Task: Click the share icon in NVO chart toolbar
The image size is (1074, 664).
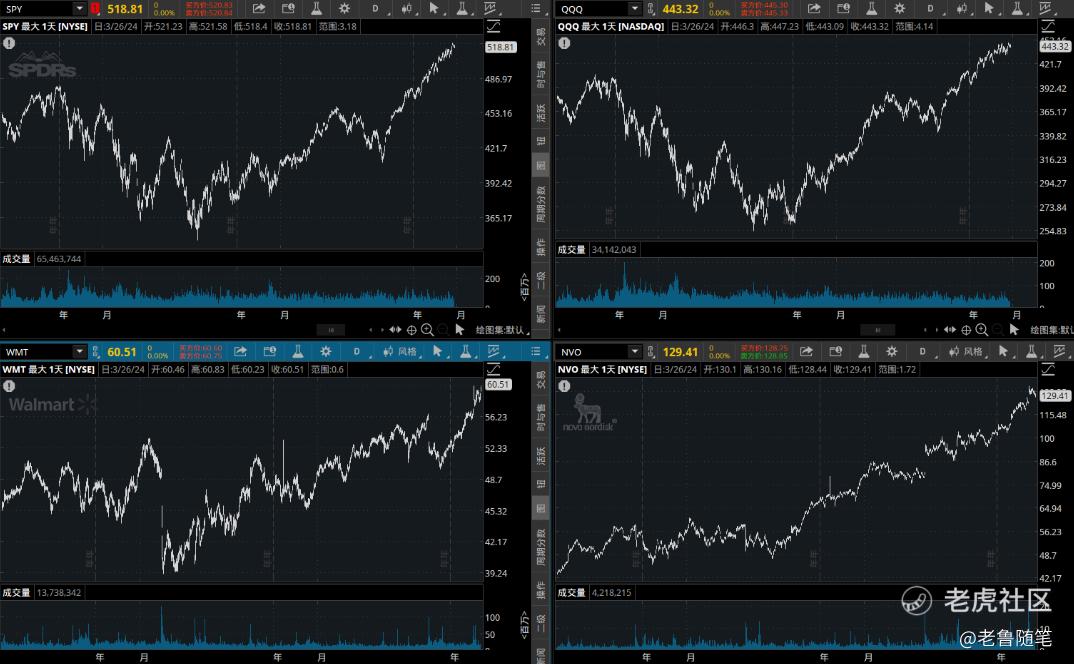Action: pos(806,352)
